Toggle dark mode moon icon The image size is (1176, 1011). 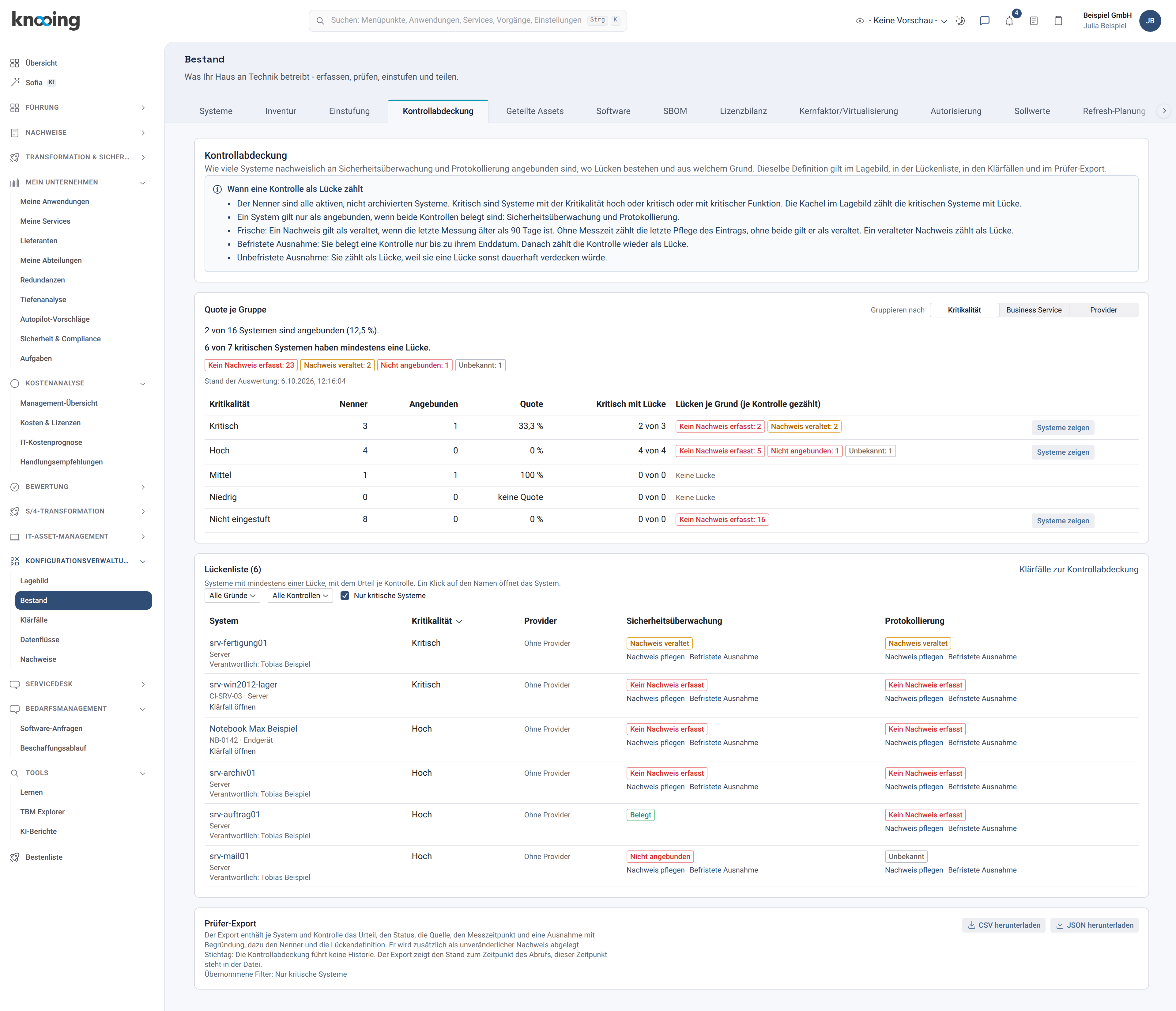960,21
